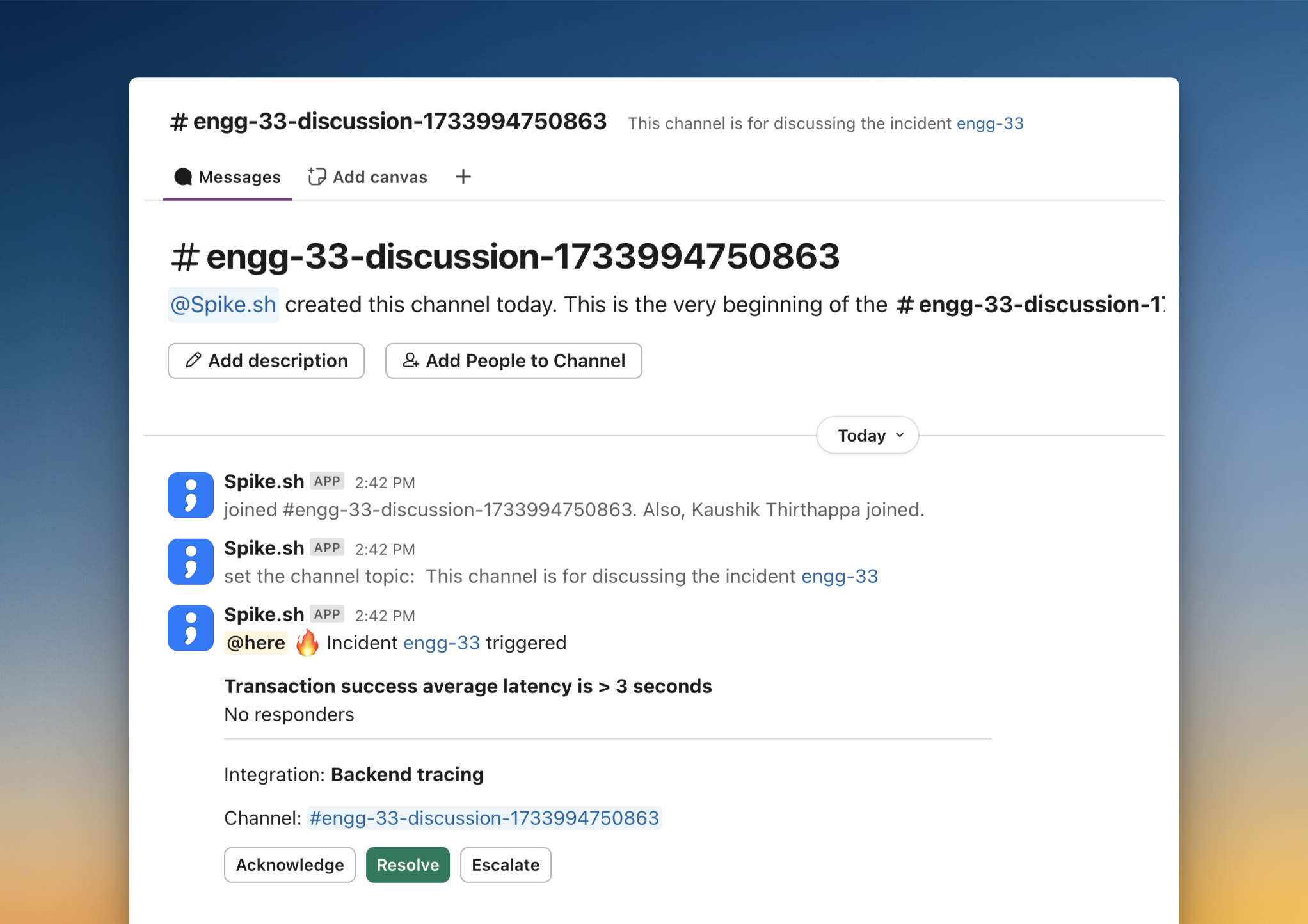Click the pencil icon in Add description
Screen dimensions: 1308x924
click(x=193, y=360)
